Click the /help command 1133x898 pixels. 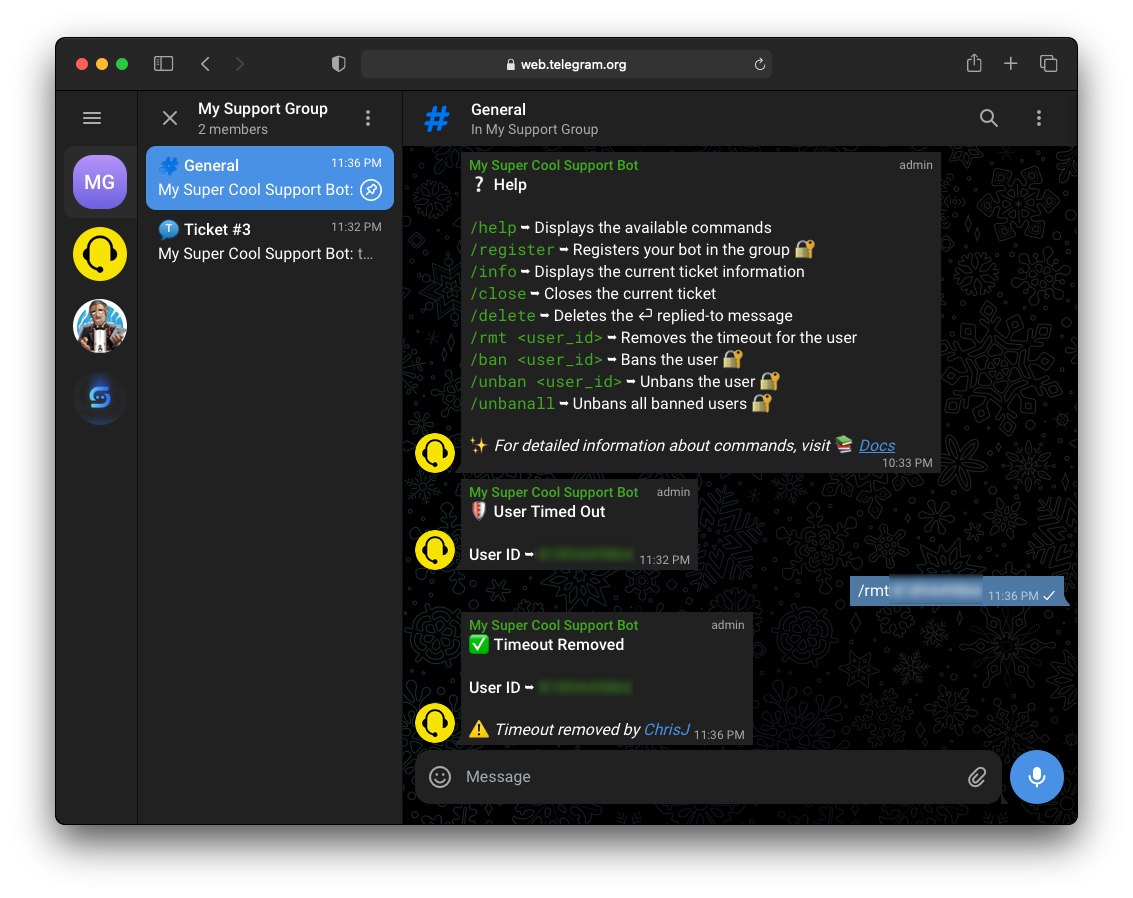[x=493, y=228]
